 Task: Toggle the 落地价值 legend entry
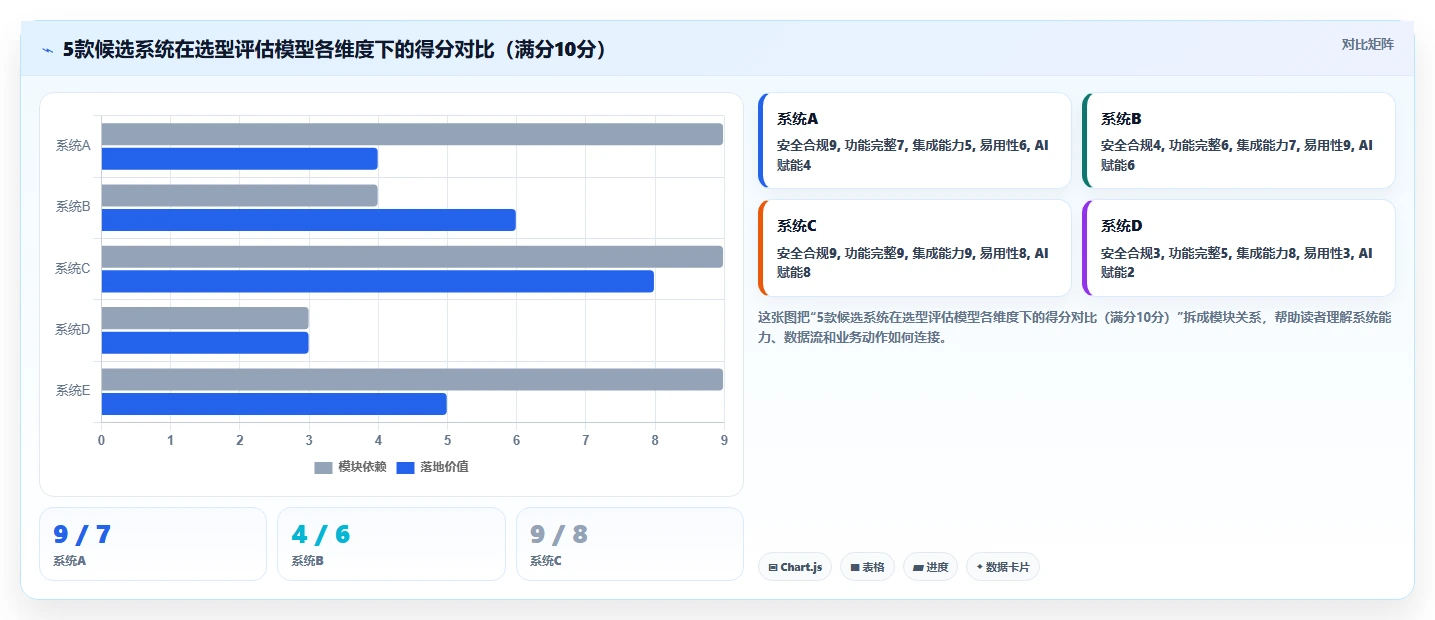(432, 467)
